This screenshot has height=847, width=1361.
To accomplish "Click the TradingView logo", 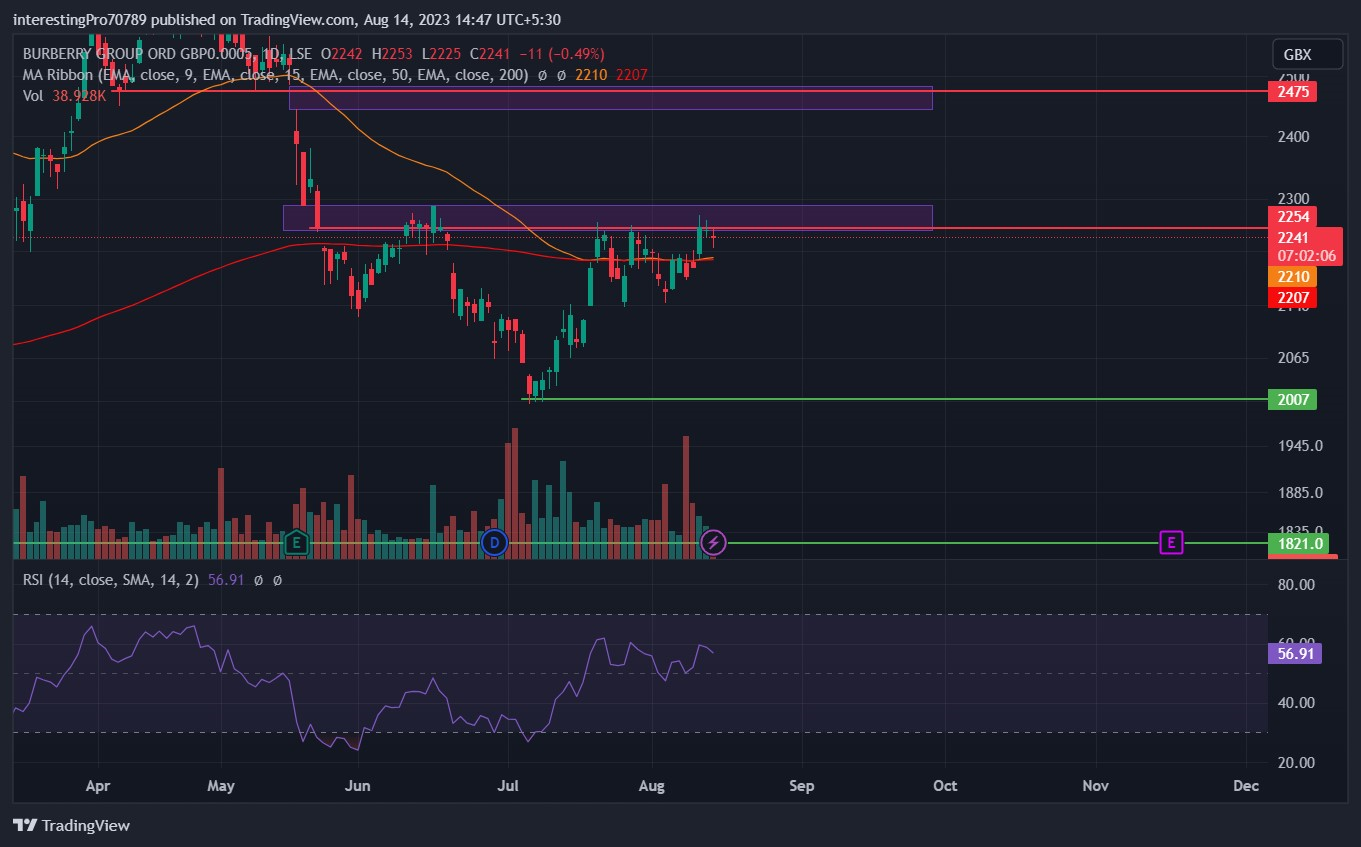I will coord(72,826).
